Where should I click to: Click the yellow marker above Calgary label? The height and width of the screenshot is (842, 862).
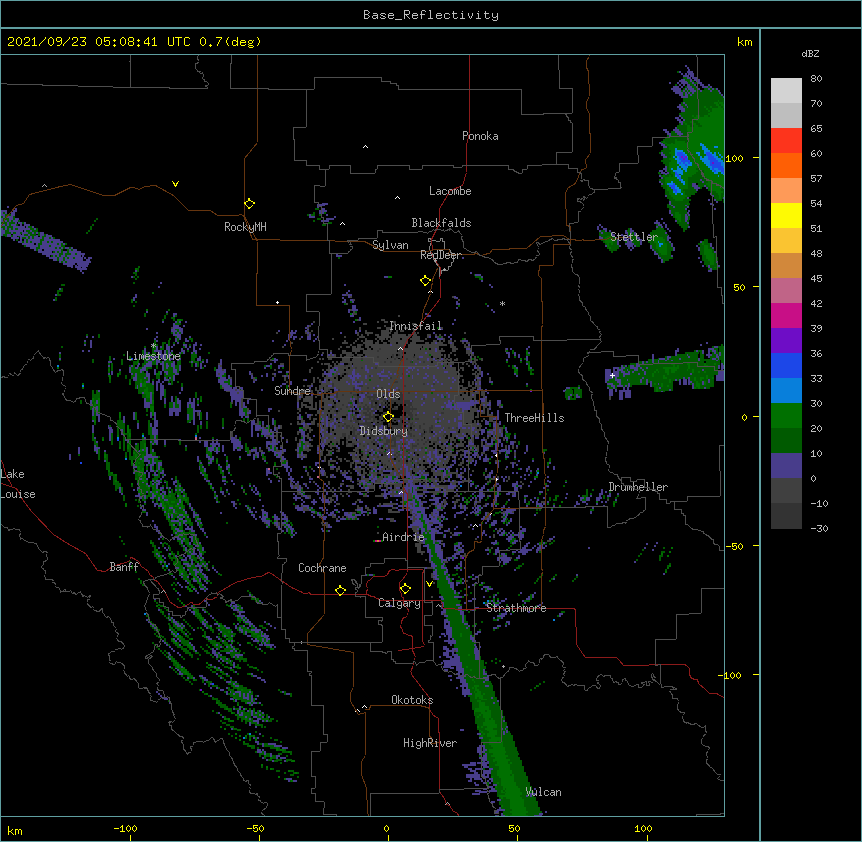tap(406, 589)
